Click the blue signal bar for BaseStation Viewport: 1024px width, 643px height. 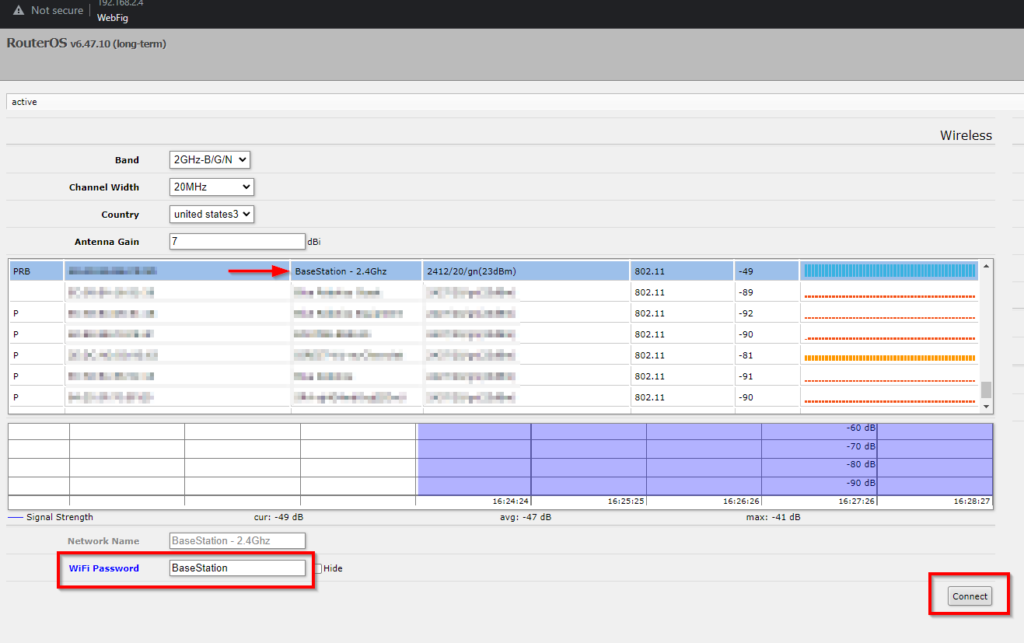click(x=889, y=271)
